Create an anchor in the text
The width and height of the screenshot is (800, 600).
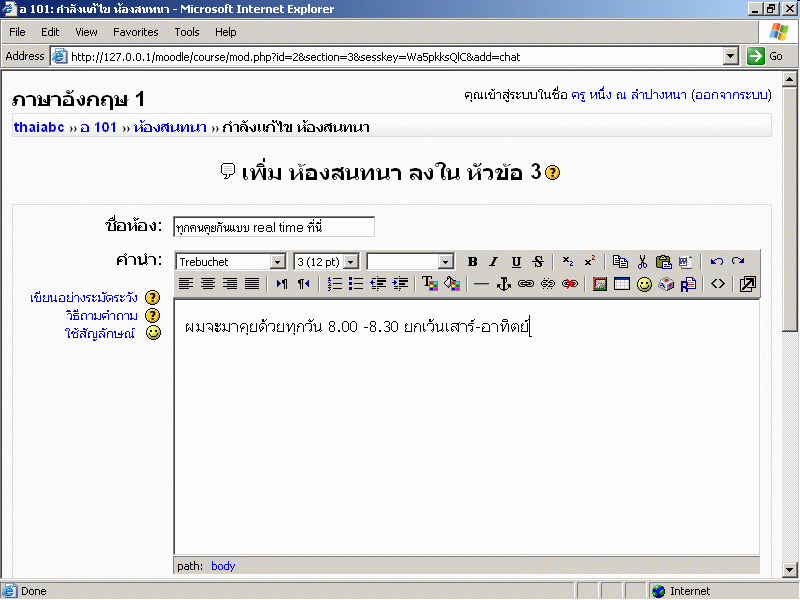[x=504, y=284]
